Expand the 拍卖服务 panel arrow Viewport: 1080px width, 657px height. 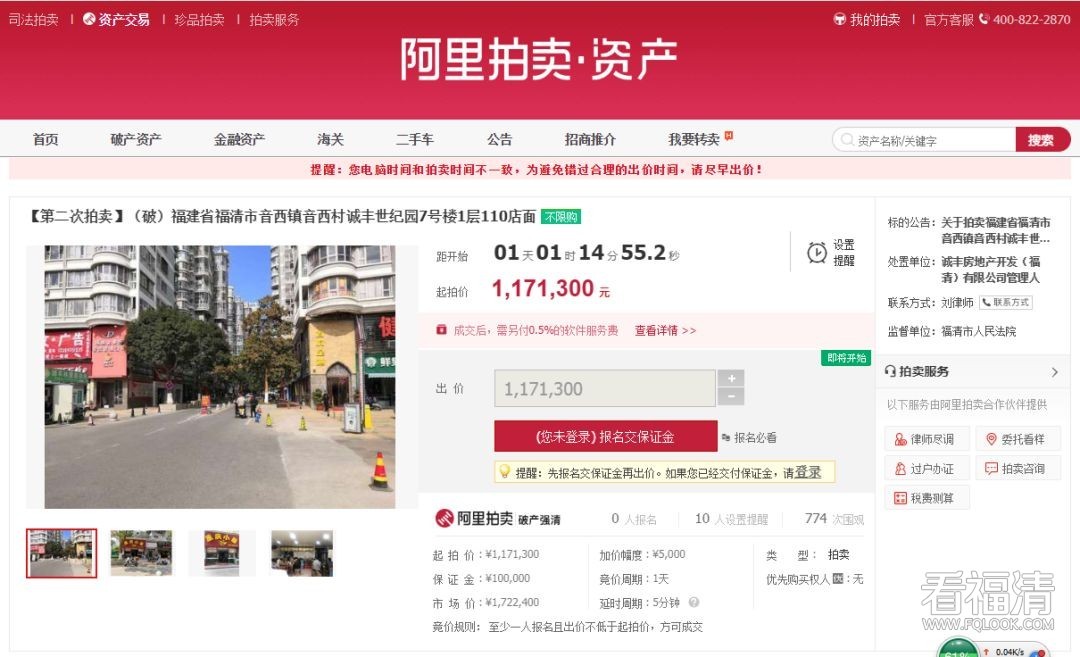pyautogui.click(x=1055, y=372)
